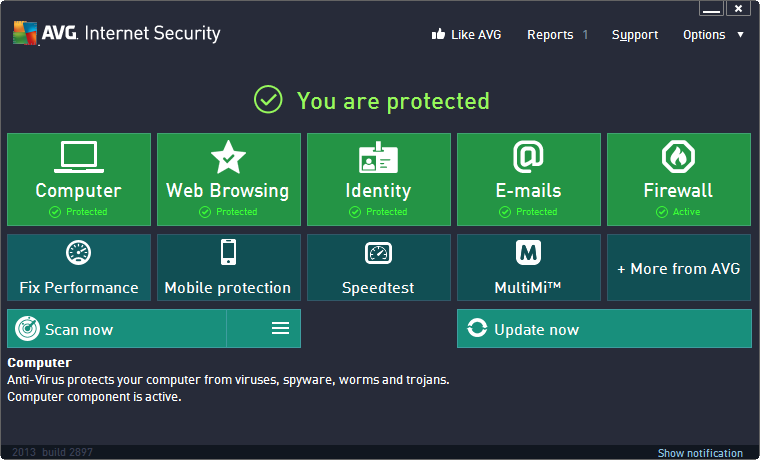
Task: Click the Show notification link
Action: point(700,453)
